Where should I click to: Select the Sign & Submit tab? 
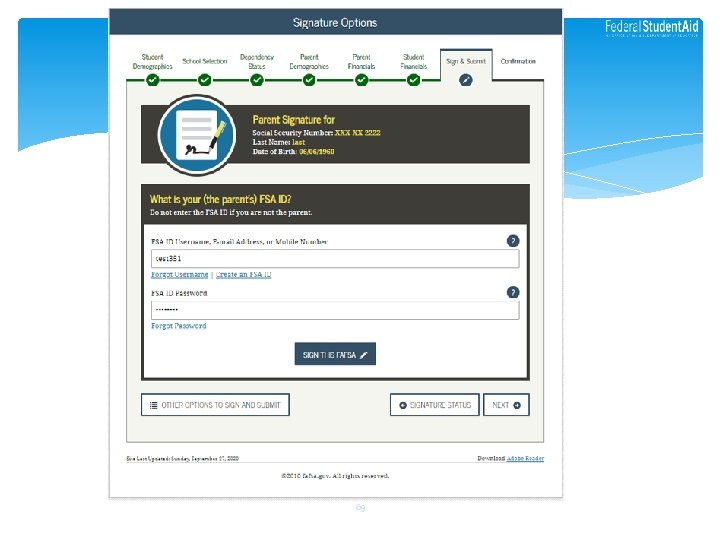coord(466,61)
